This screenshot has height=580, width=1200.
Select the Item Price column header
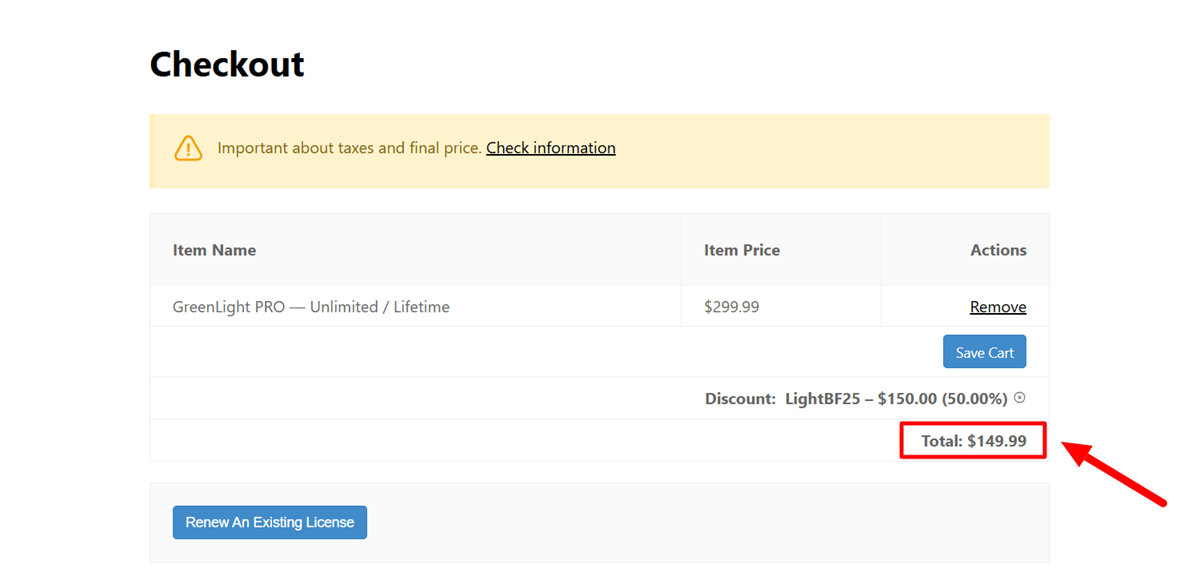[x=741, y=250]
